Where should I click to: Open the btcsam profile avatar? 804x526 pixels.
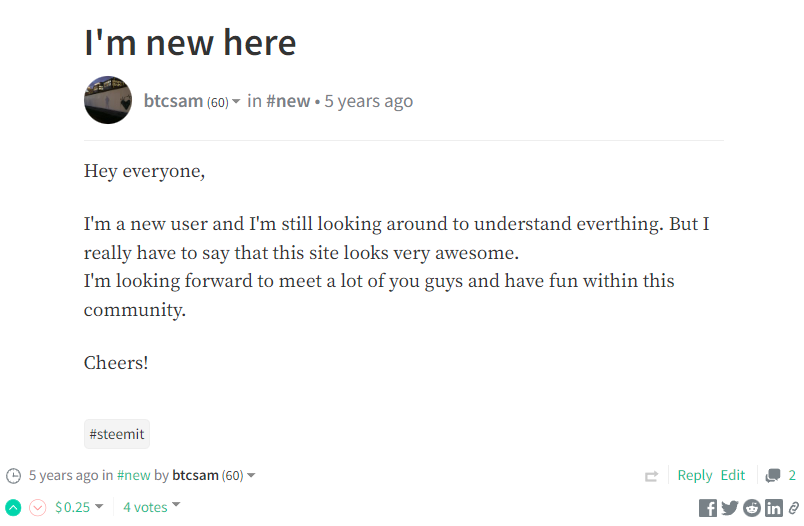pyautogui.click(x=108, y=100)
